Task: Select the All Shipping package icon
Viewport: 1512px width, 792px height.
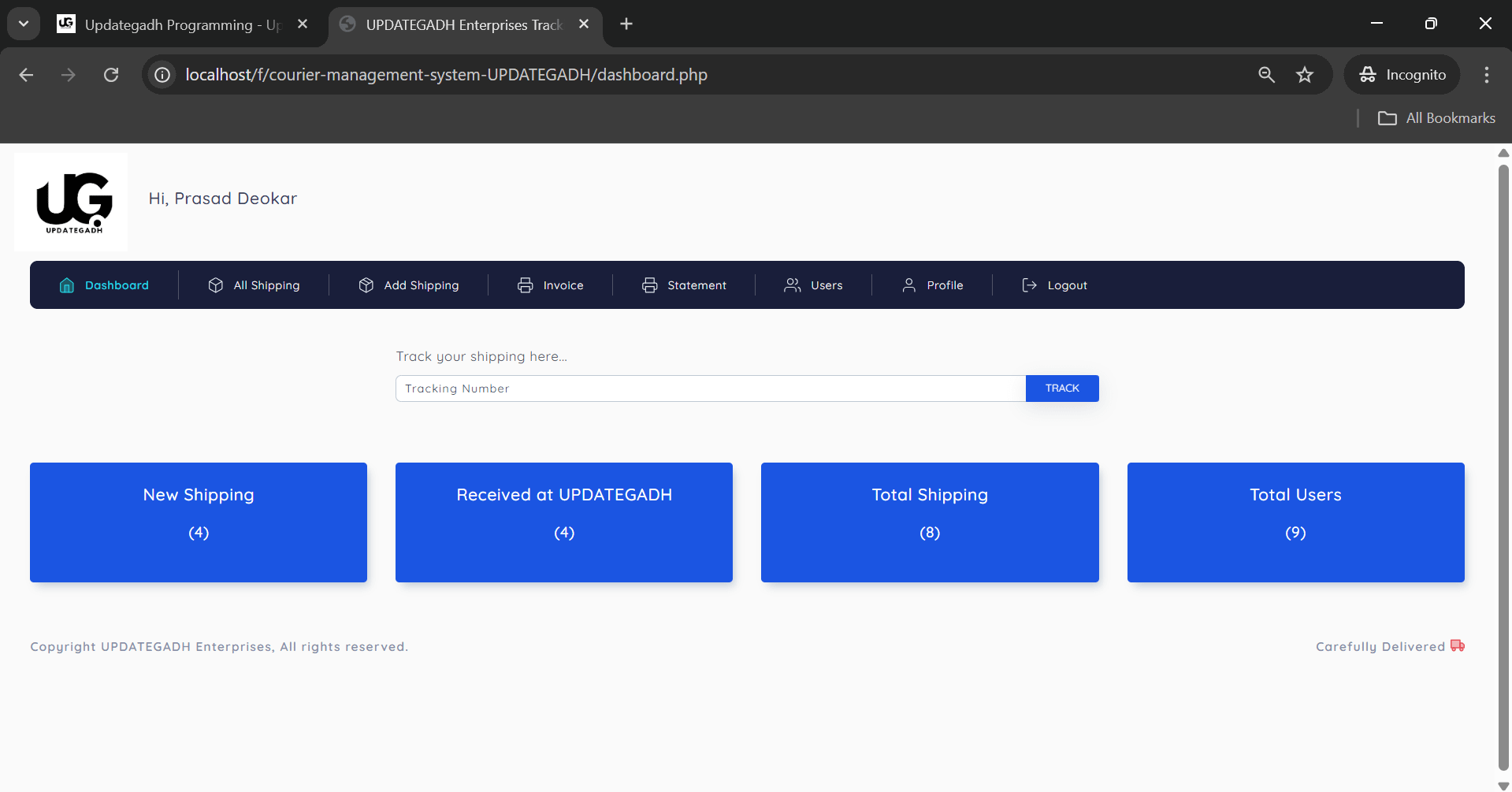Action: (x=216, y=284)
